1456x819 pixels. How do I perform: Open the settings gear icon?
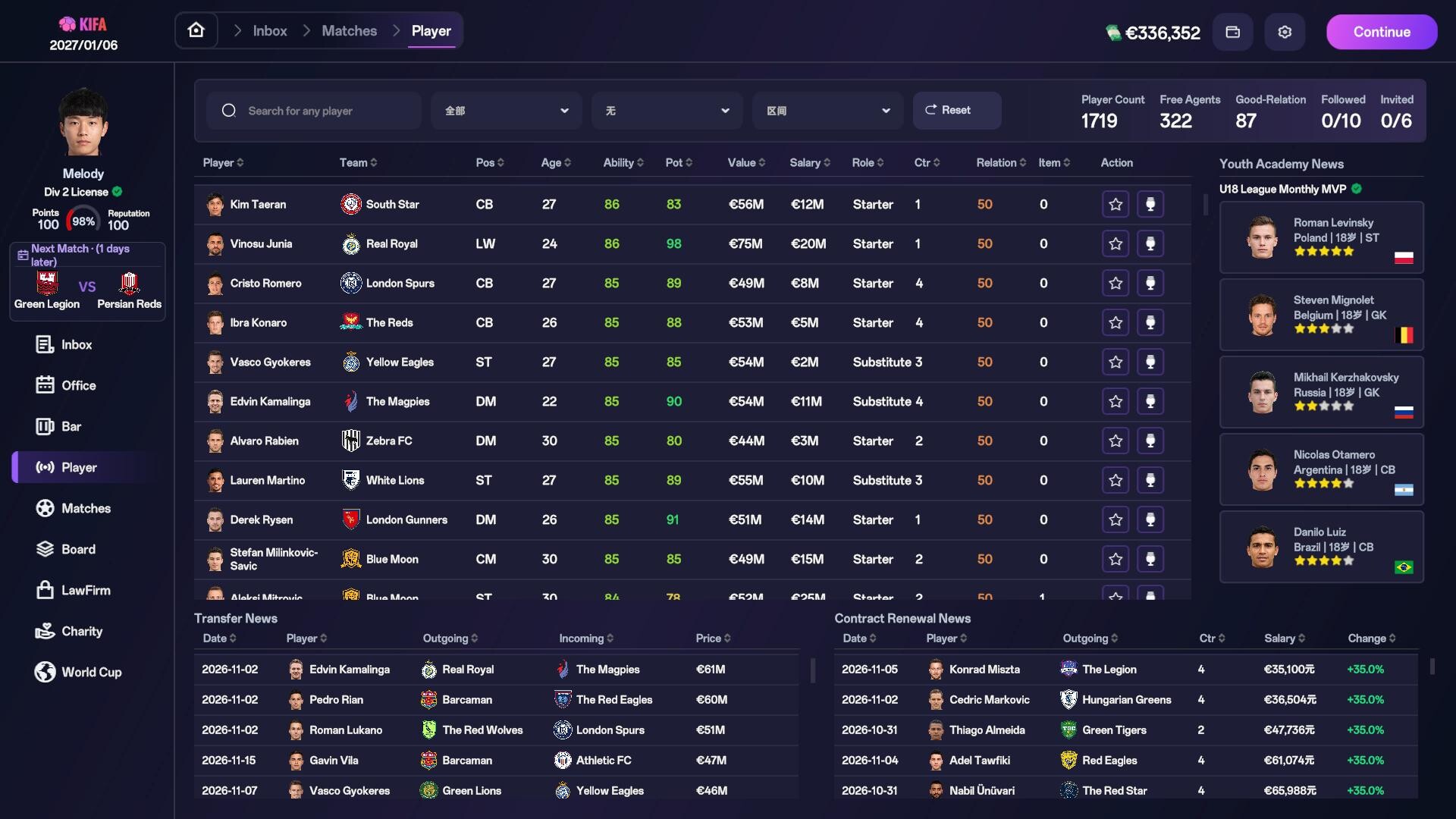point(1285,32)
